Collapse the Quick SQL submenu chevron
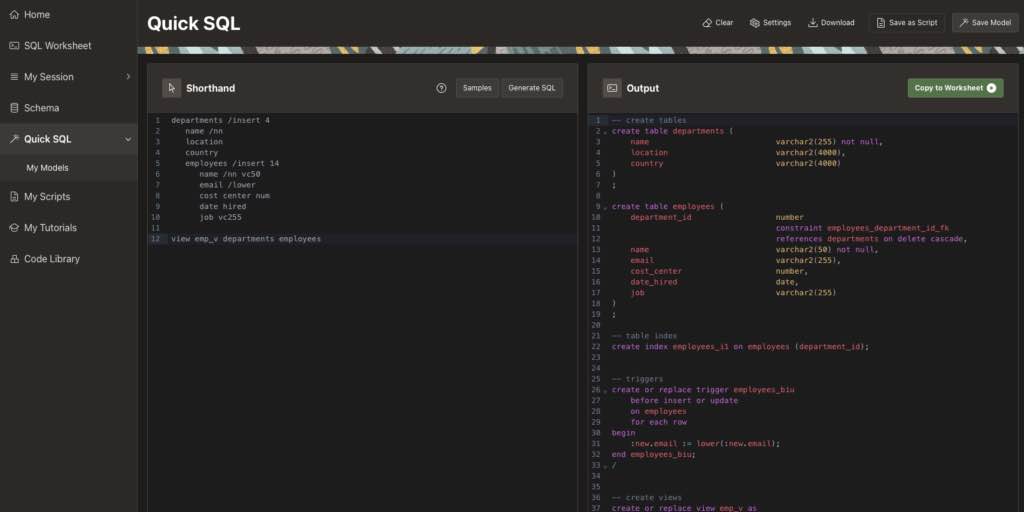This screenshot has width=1024, height=512. coord(128,139)
